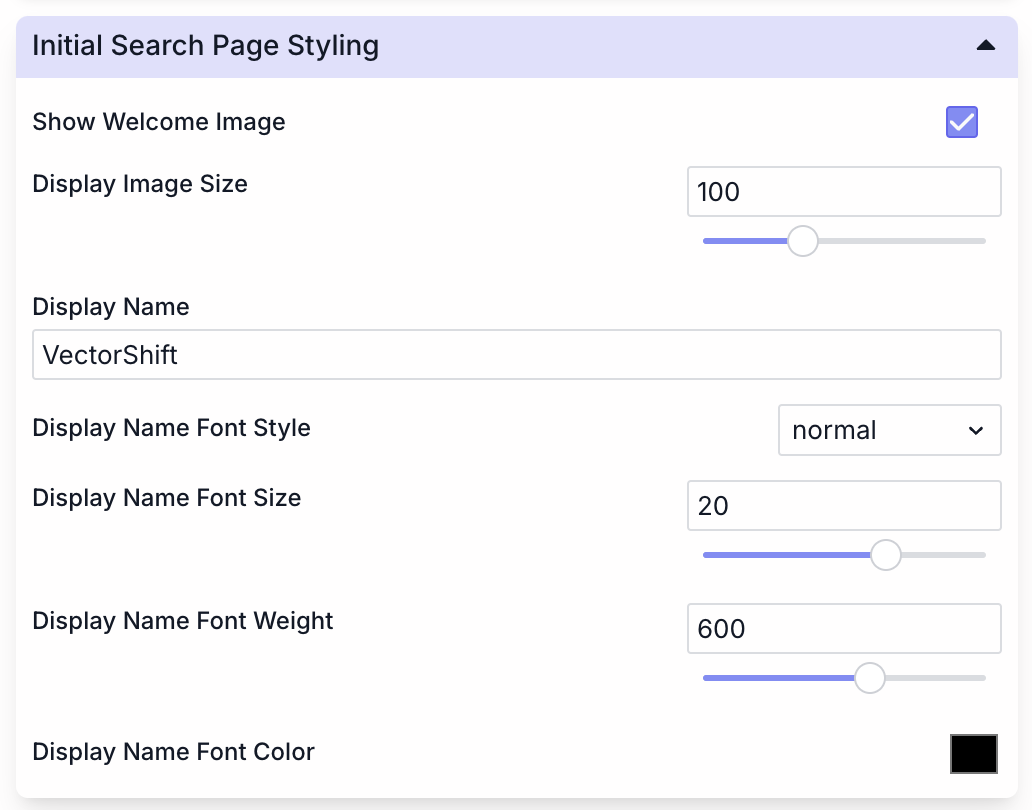The height and width of the screenshot is (810, 1032).
Task: Click the chevron next to the normal option
Action: (977, 430)
